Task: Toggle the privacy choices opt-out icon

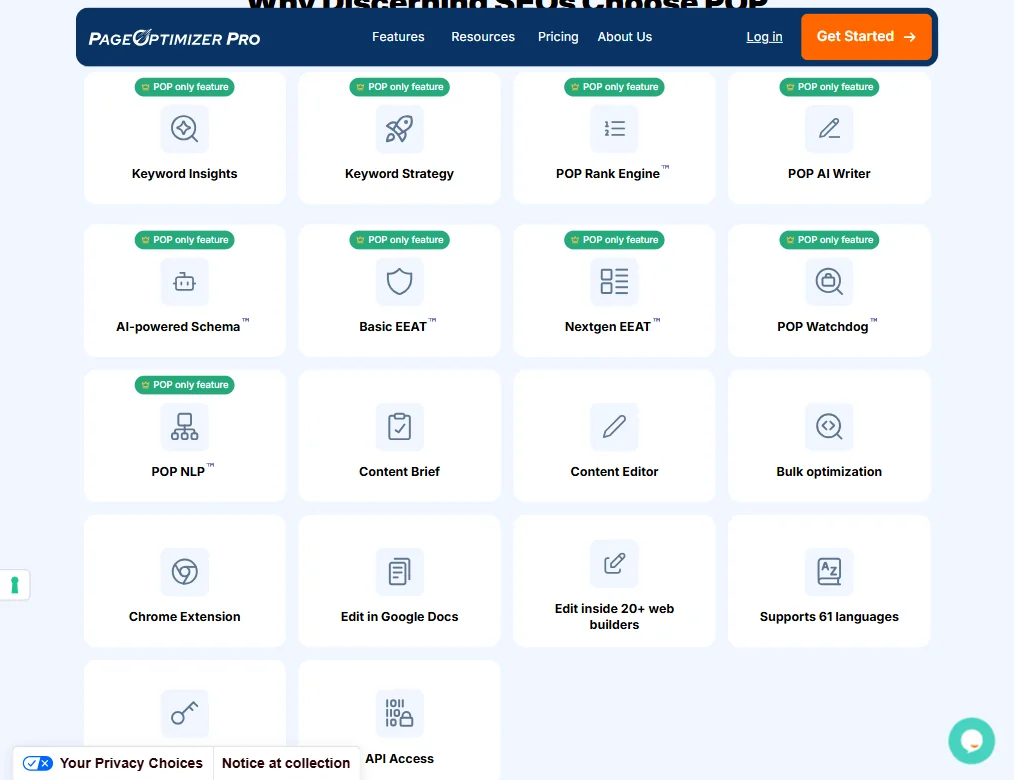Action: 38,763
